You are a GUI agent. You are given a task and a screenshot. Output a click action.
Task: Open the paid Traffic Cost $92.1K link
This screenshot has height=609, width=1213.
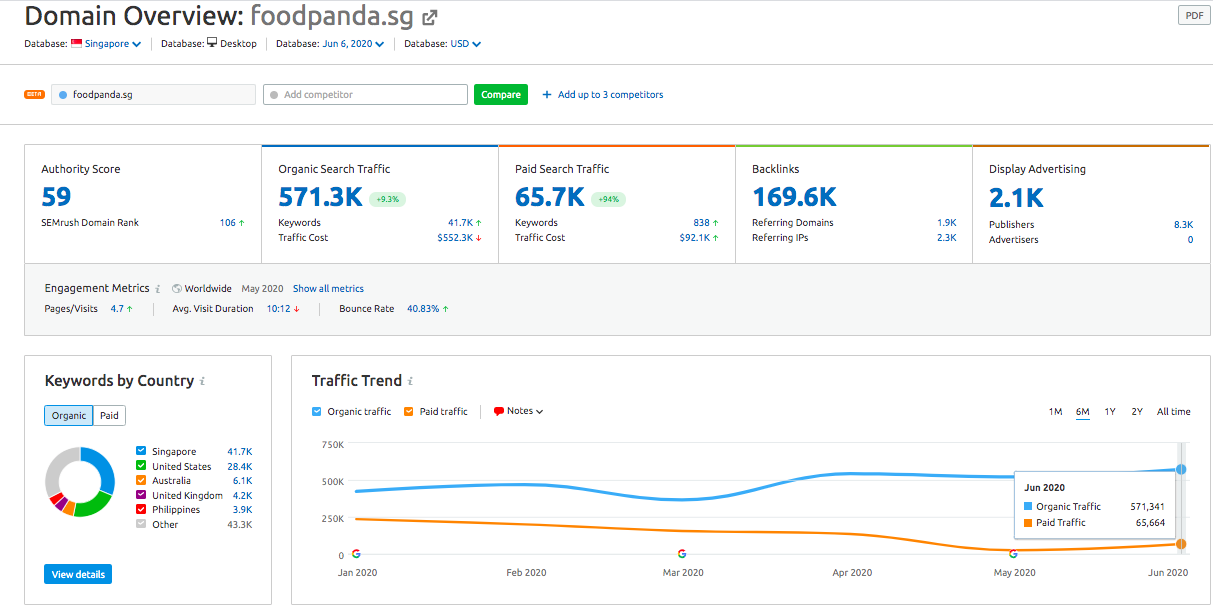(x=694, y=238)
